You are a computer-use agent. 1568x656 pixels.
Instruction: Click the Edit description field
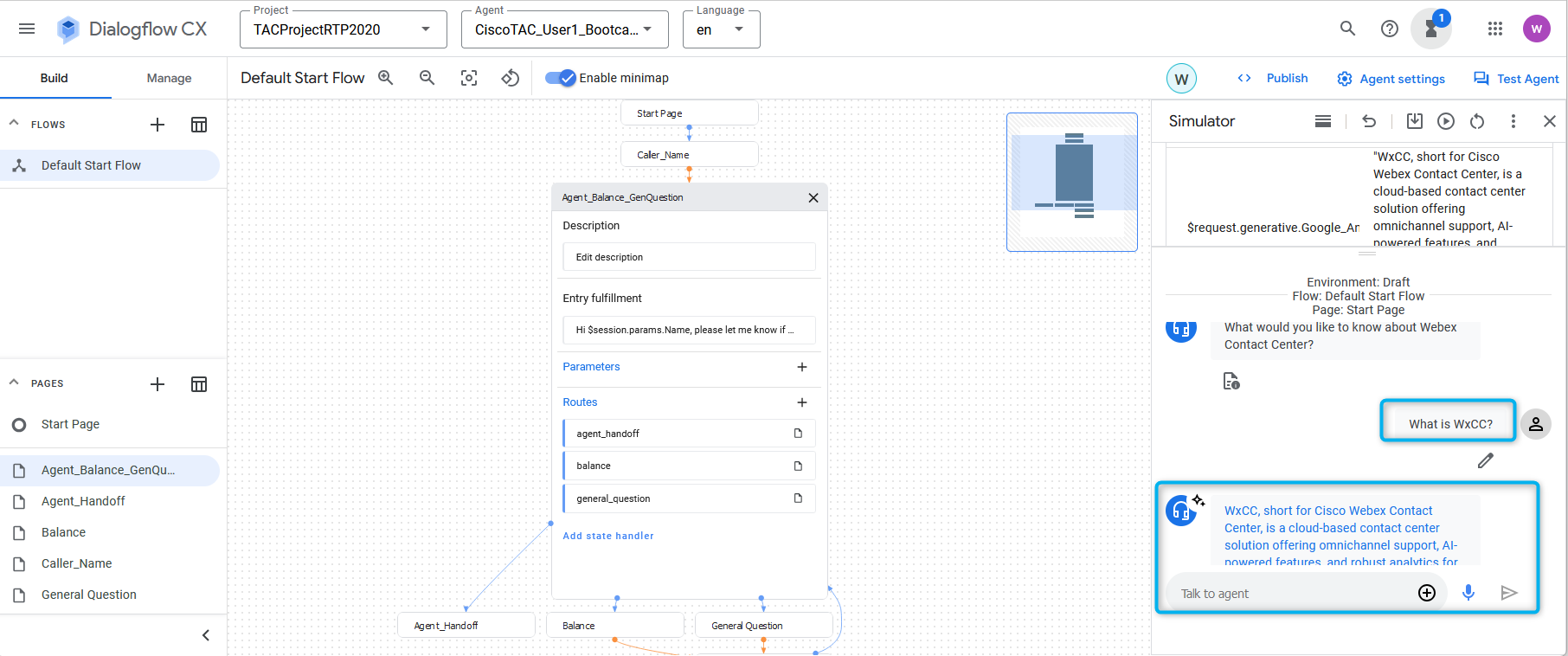pyautogui.click(x=689, y=257)
